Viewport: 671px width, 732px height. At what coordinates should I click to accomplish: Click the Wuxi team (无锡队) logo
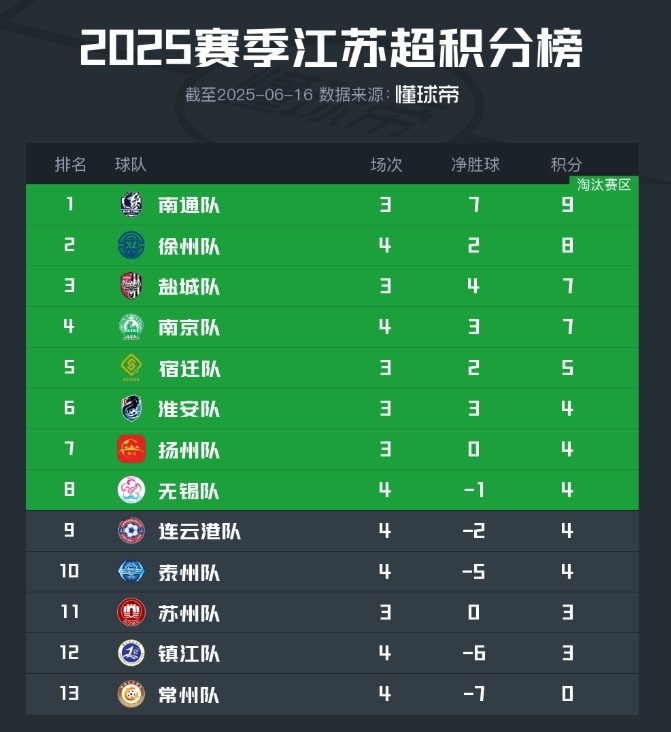(x=131, y=490)
